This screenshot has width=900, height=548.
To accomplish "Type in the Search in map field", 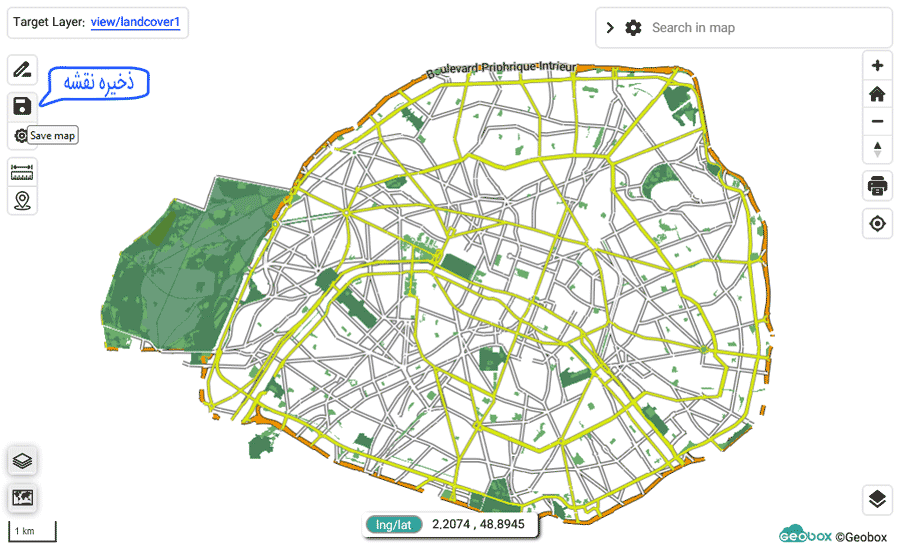I will 760,28.
